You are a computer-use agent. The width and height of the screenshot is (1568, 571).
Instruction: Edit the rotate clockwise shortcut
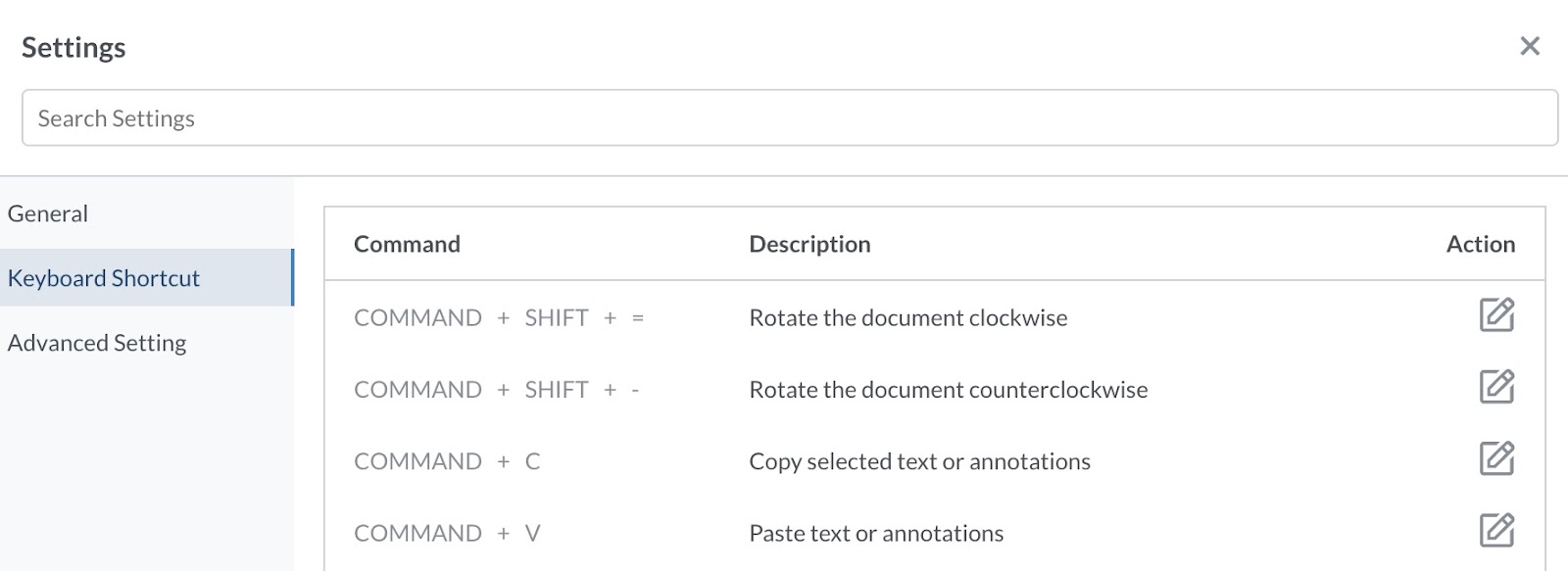point(1496,315)
